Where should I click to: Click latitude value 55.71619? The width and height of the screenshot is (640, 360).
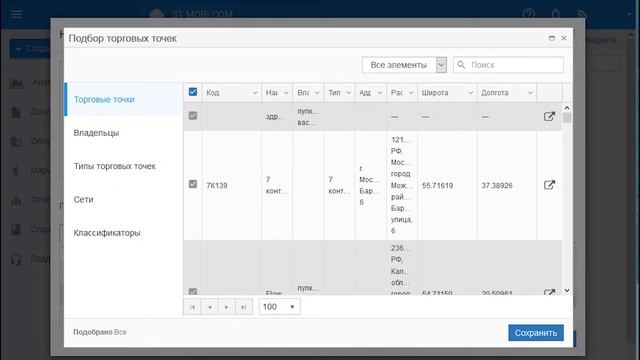[437, 185]
